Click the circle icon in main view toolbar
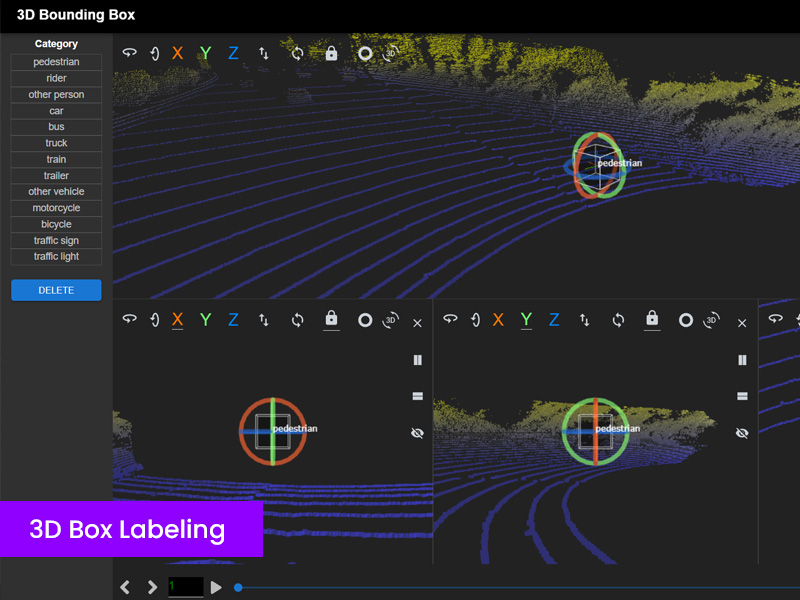Screen dimensions: 800x600 tap(365, 53)
